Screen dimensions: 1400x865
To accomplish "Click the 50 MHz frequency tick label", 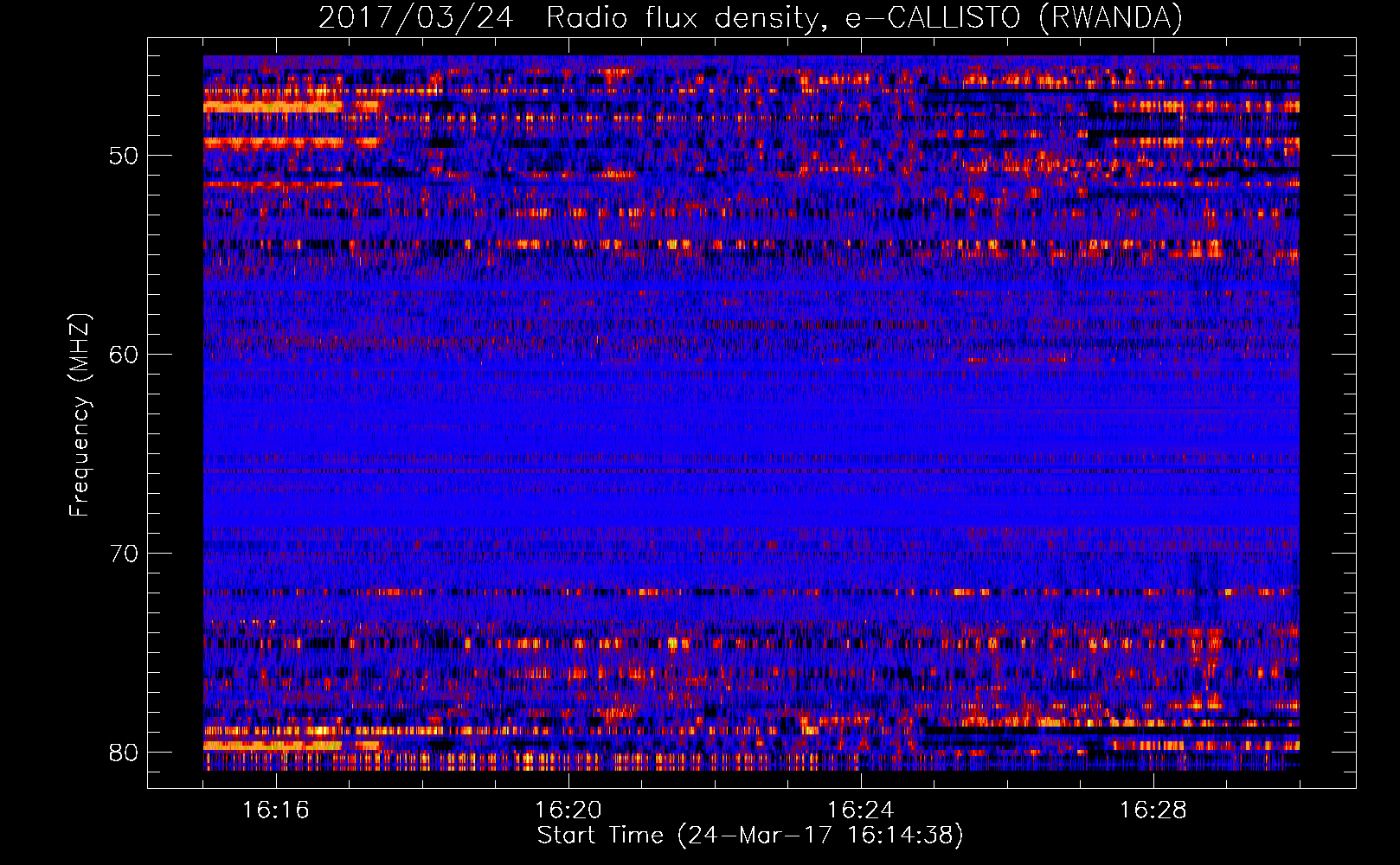I will (x=123, y=156).
